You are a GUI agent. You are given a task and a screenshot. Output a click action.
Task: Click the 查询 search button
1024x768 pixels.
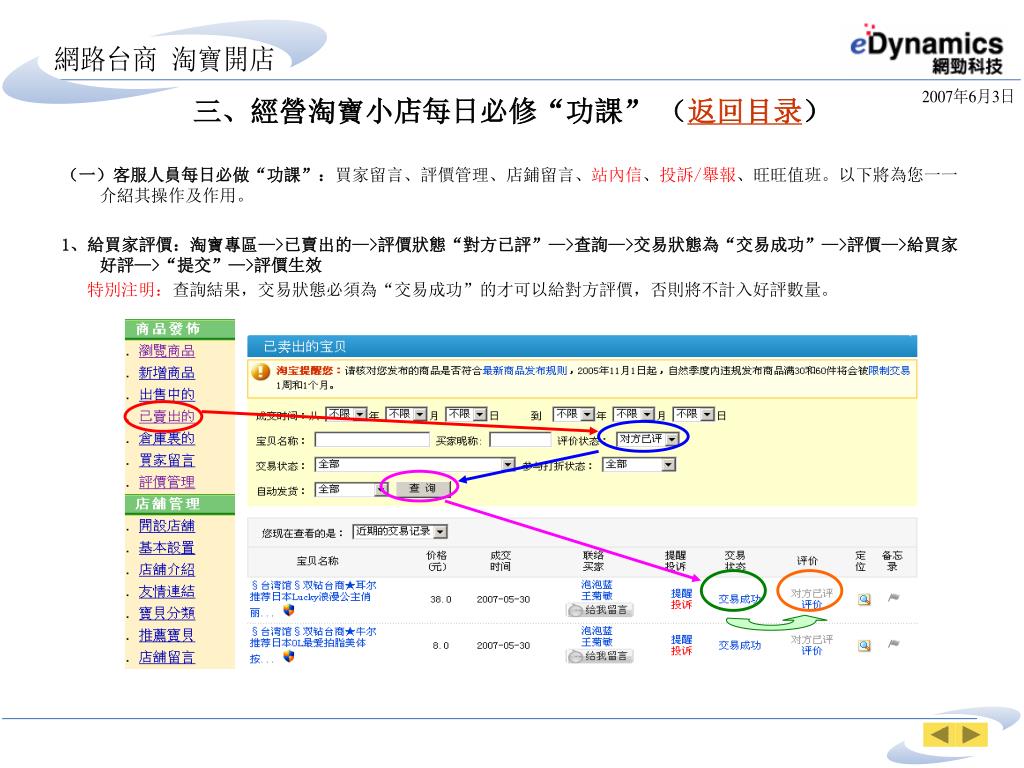pyautogui.click(x=422, y=488)
